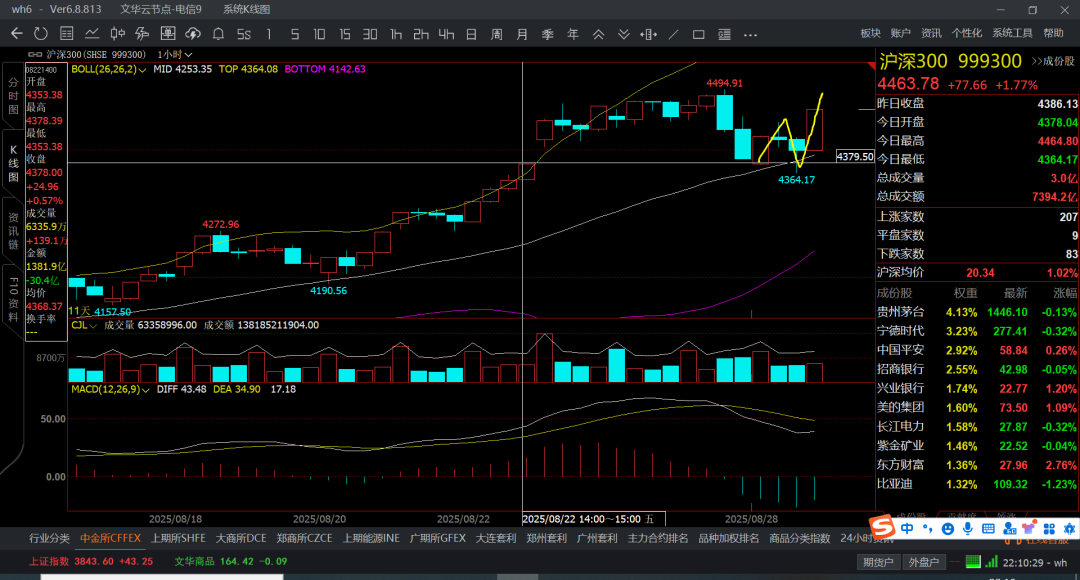Open the quote list table icon
Image resolution: width=1080 pixels, height=580 pixels.
tap(67, 34)
